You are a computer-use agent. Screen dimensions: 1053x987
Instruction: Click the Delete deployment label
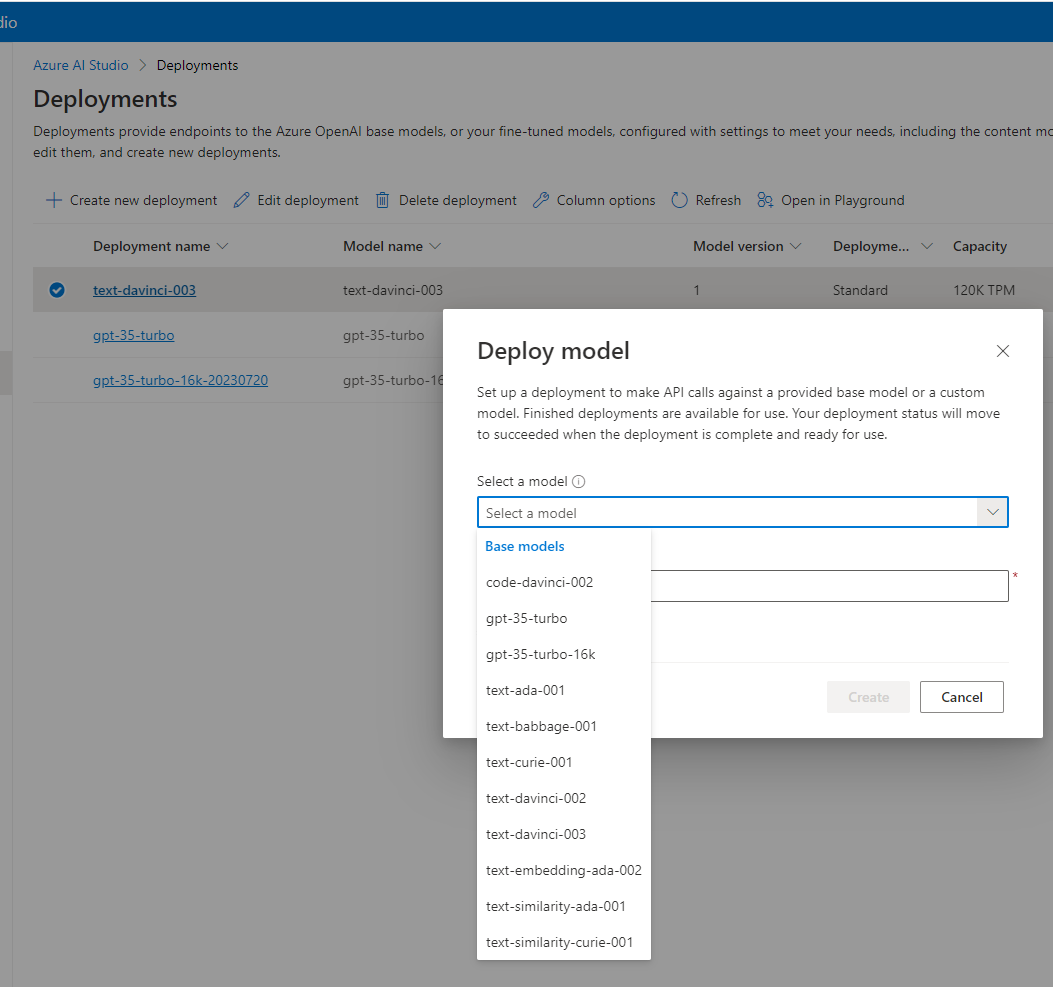[457, 200]
